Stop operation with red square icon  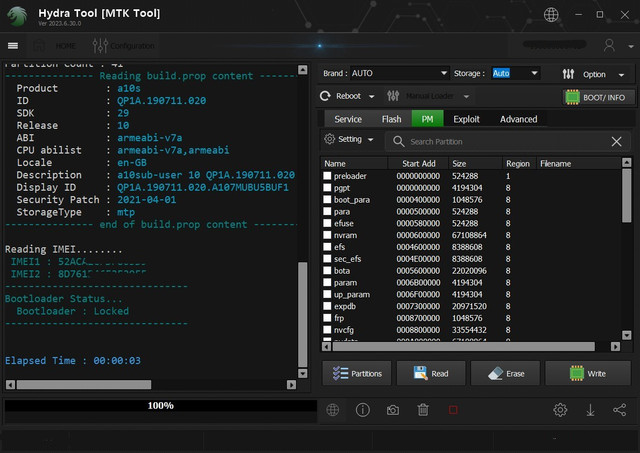[453, 410]
